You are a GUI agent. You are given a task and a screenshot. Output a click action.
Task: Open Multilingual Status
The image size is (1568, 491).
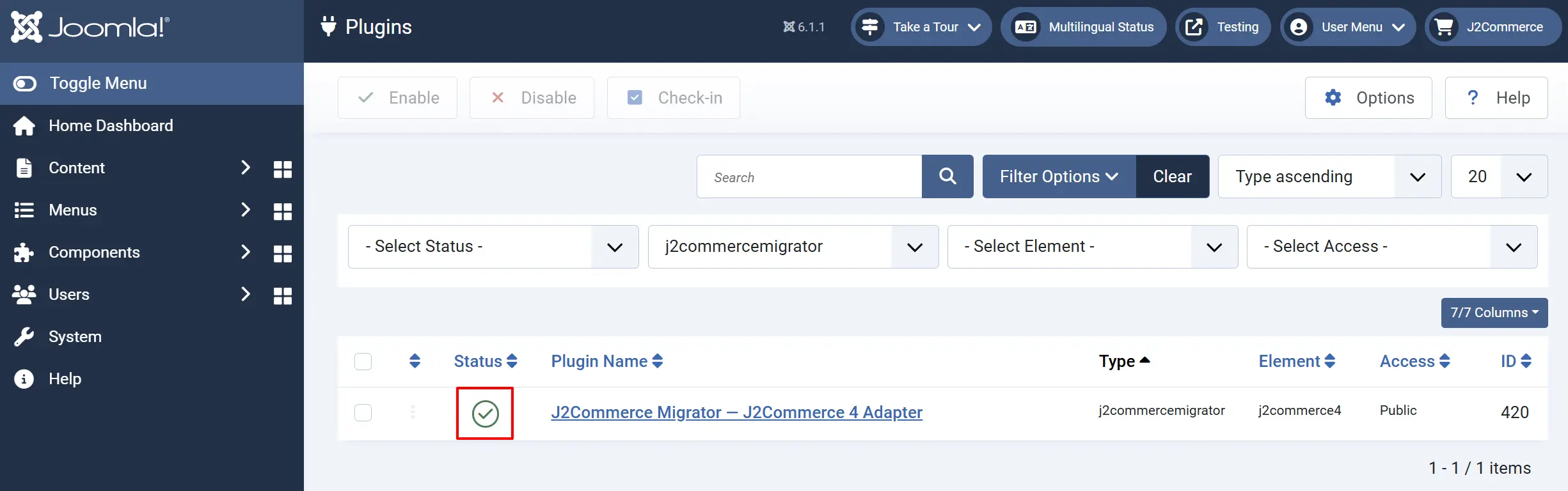click(x=1084, y=27)
